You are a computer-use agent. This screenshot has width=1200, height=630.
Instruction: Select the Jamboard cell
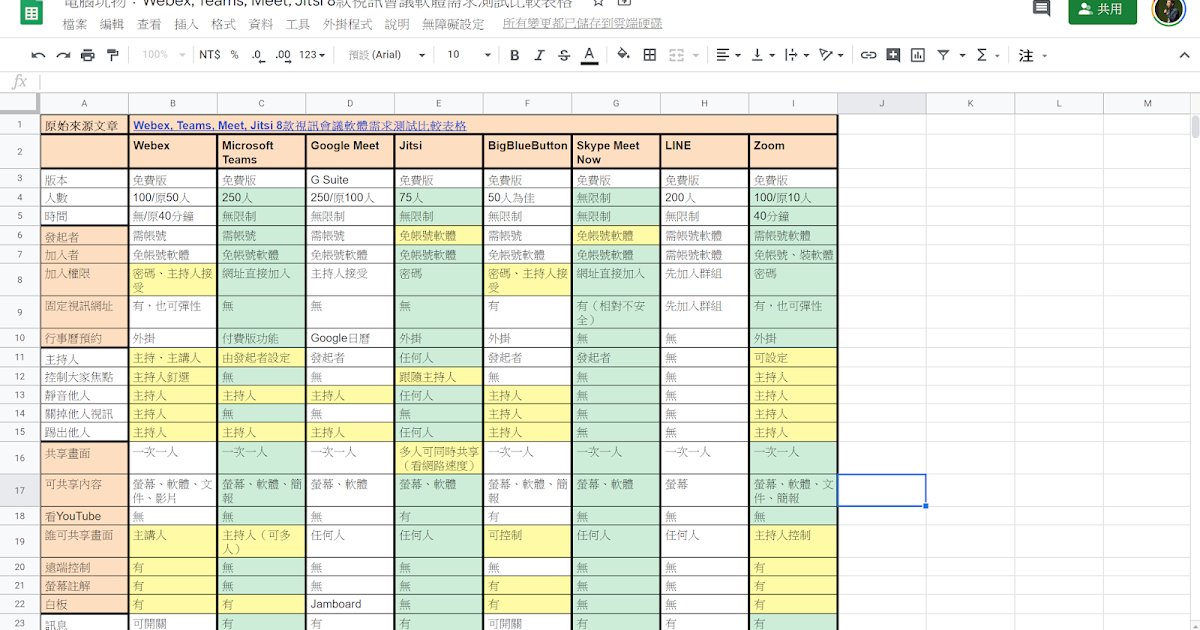coord(350,604)
